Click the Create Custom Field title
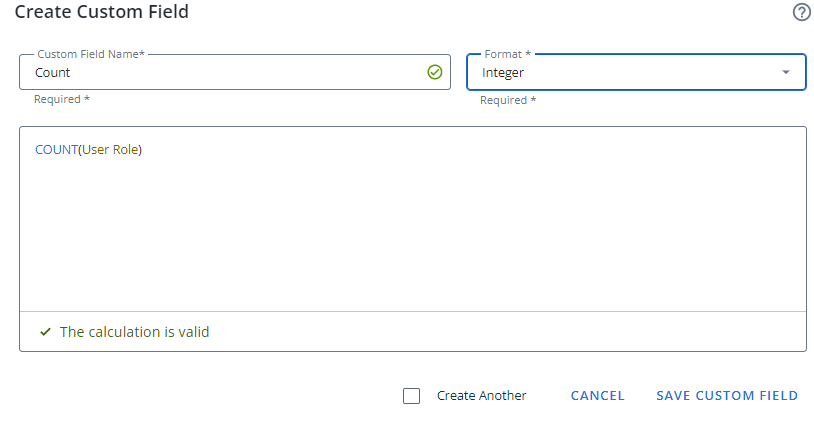814x423 pixels. point(101,13)
